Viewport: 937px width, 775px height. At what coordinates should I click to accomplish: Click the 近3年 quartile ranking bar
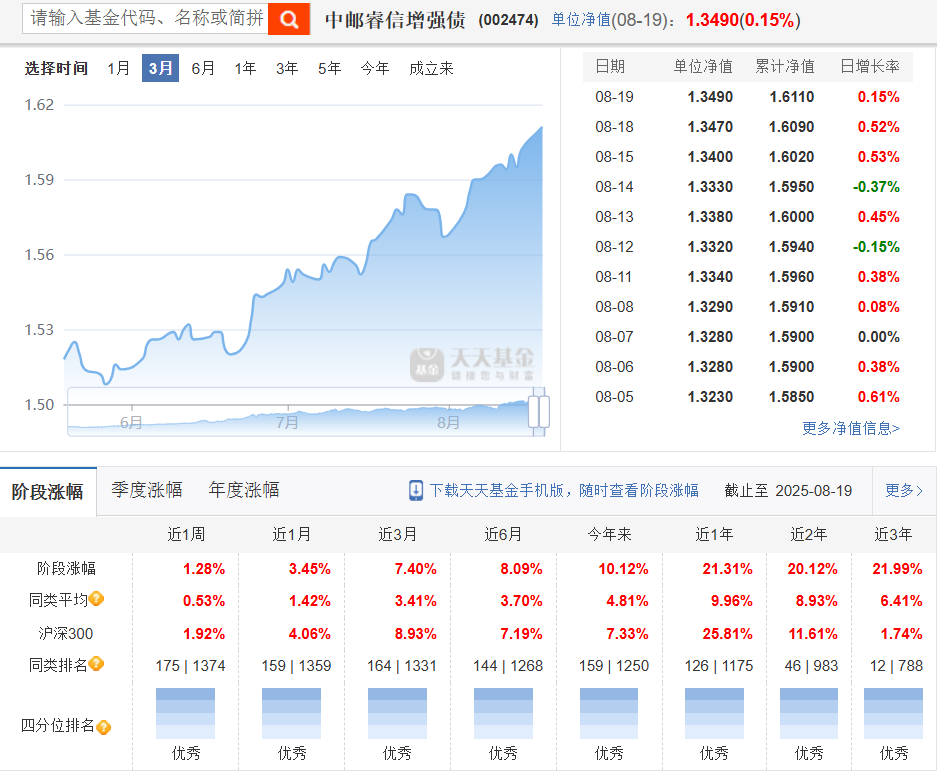tap(893, 713)
